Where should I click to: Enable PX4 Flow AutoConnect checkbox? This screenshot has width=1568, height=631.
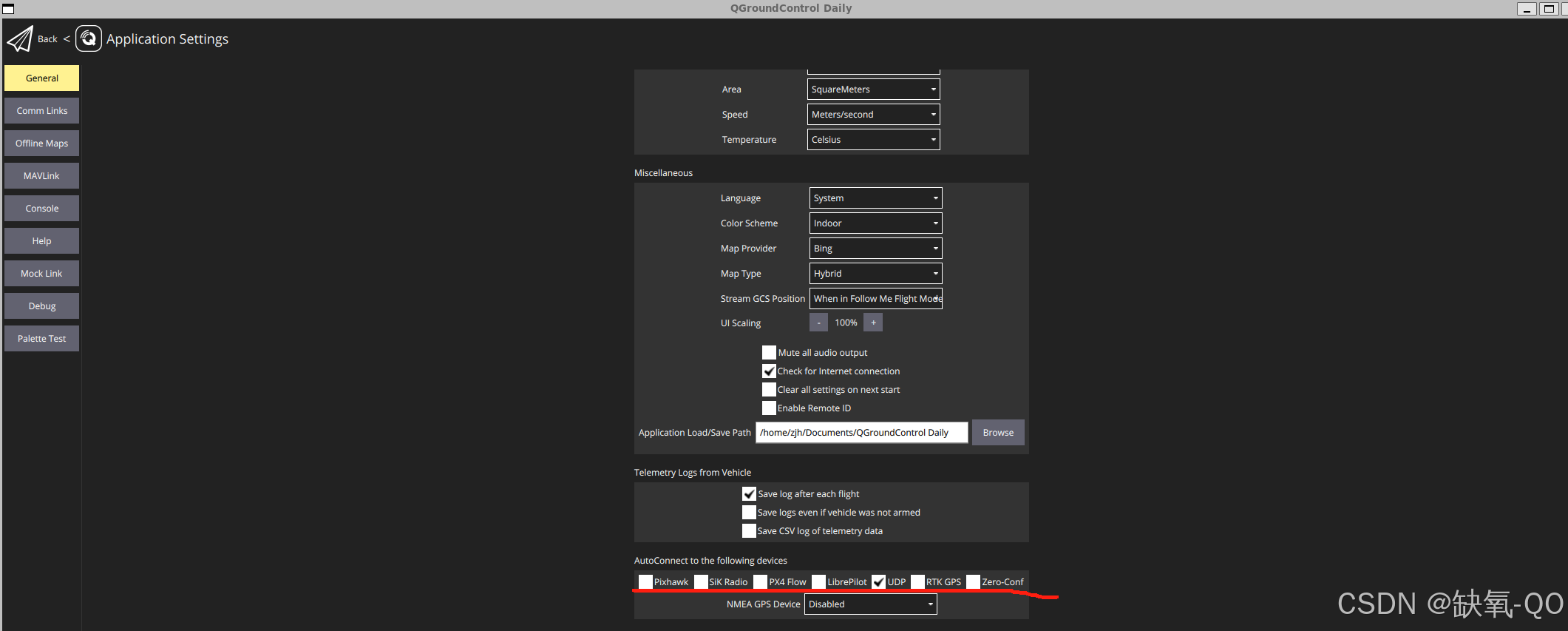point(760,582)
